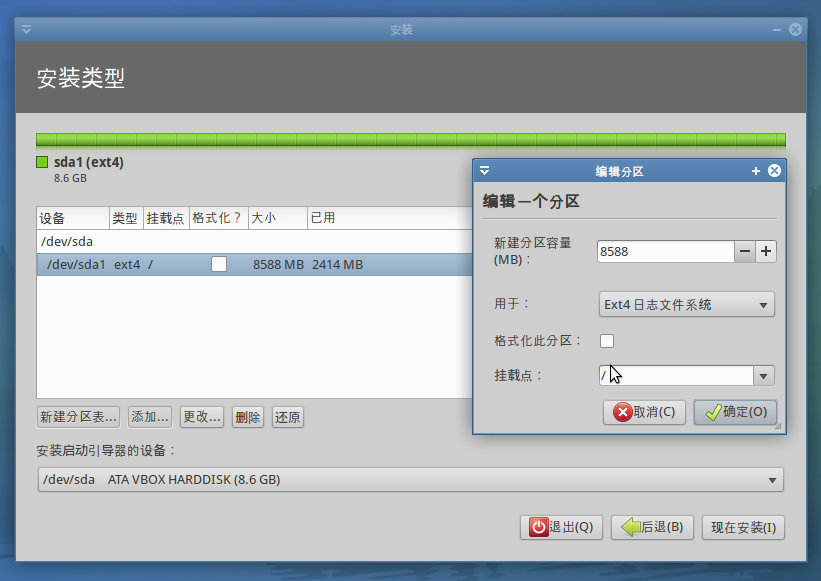Click the 设备 column header

point(73,218)
